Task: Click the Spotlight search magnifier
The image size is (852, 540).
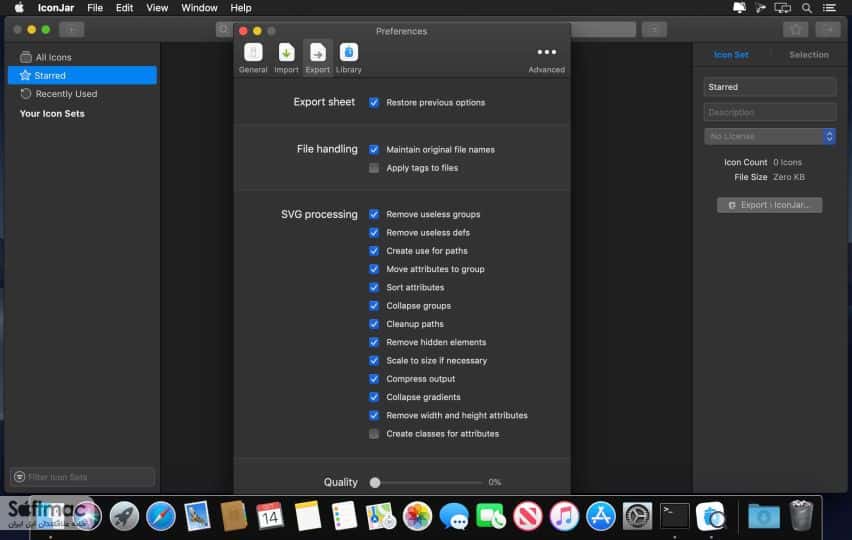Action: (x=807, y=8)
